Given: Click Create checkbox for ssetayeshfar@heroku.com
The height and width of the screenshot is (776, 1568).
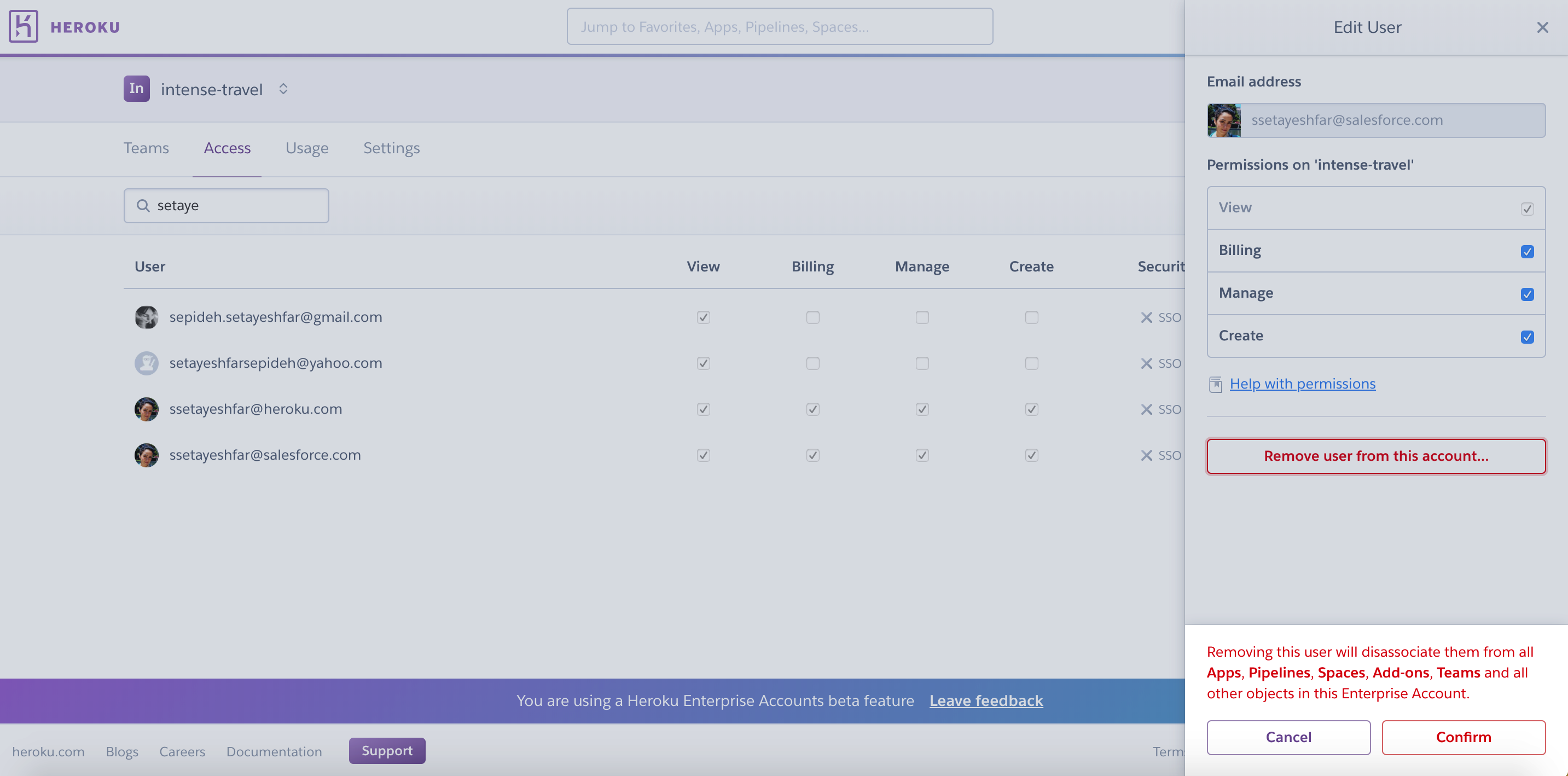Looking at the screenshot, I should 1031,409.
